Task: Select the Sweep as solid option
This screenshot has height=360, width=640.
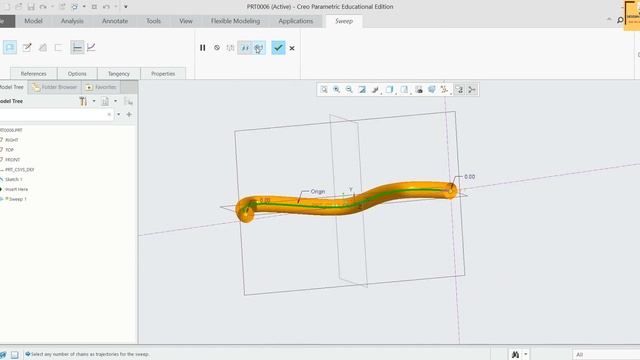Action: (x=9, y=47)
